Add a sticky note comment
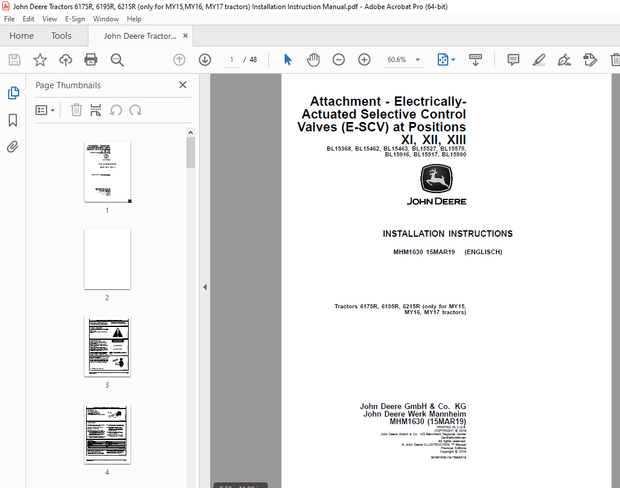This screenshot has height=488, width=620. [x=513, y=60]
